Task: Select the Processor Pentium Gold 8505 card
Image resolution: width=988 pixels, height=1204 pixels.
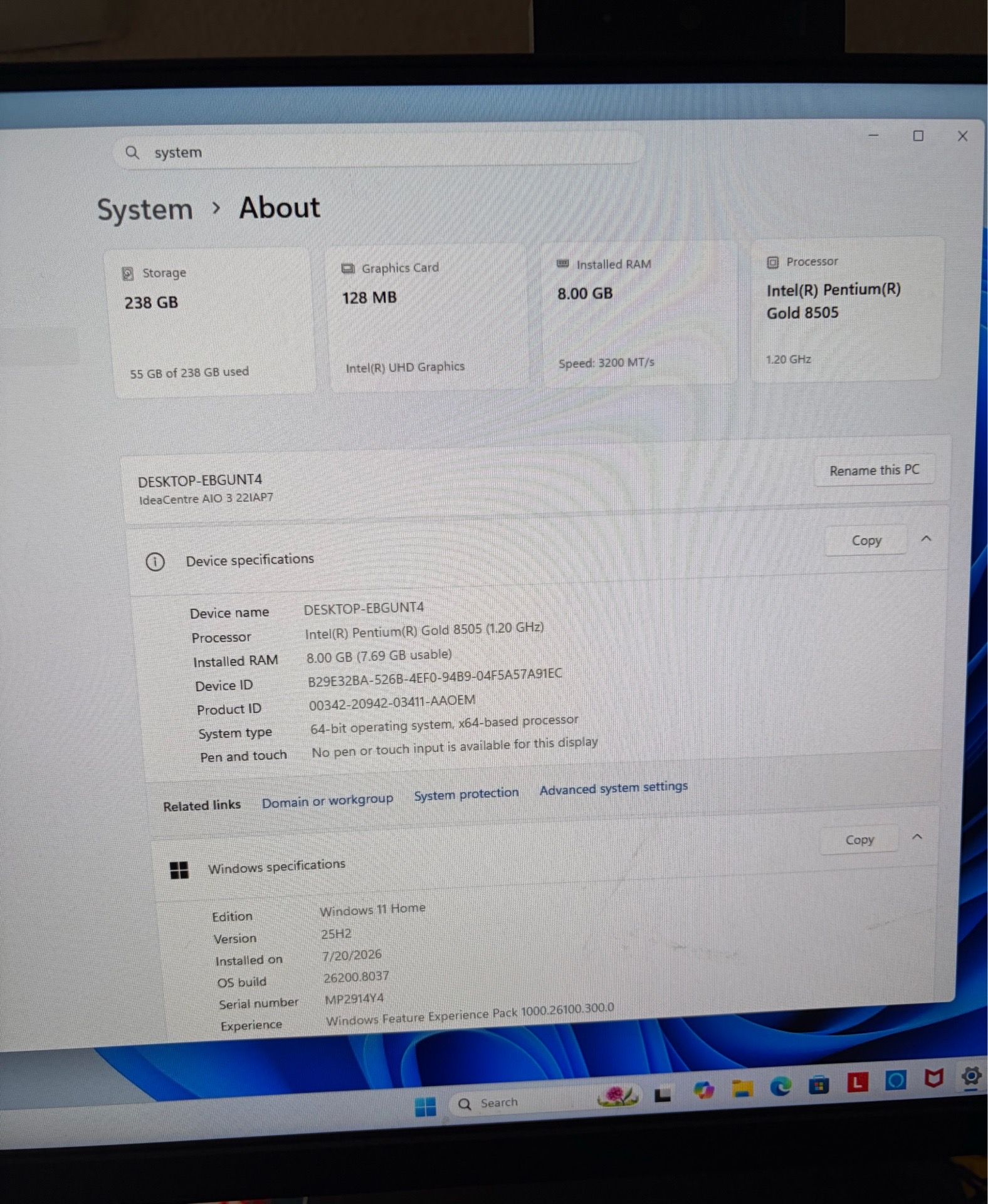Action: [847, 309]
